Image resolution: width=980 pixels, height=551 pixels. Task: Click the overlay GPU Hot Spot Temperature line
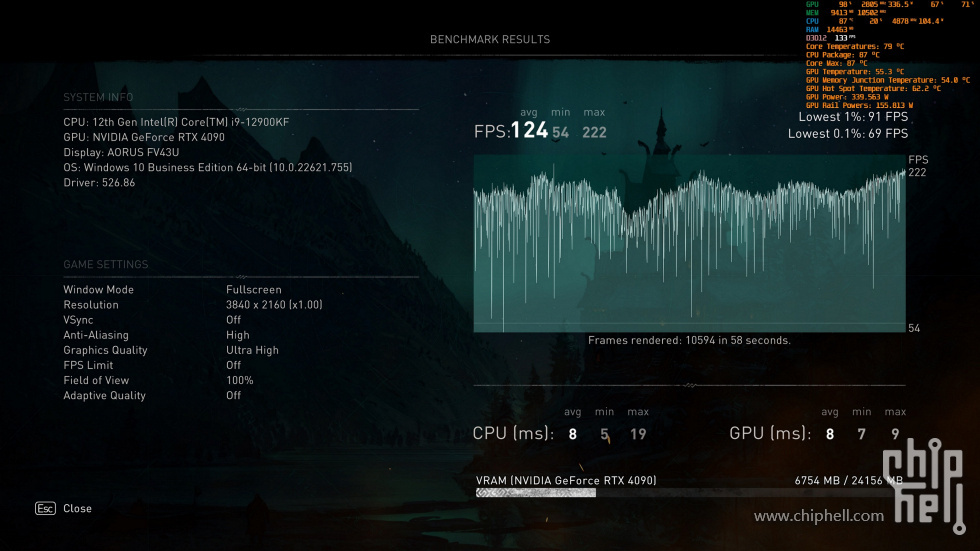click(873, 89)
